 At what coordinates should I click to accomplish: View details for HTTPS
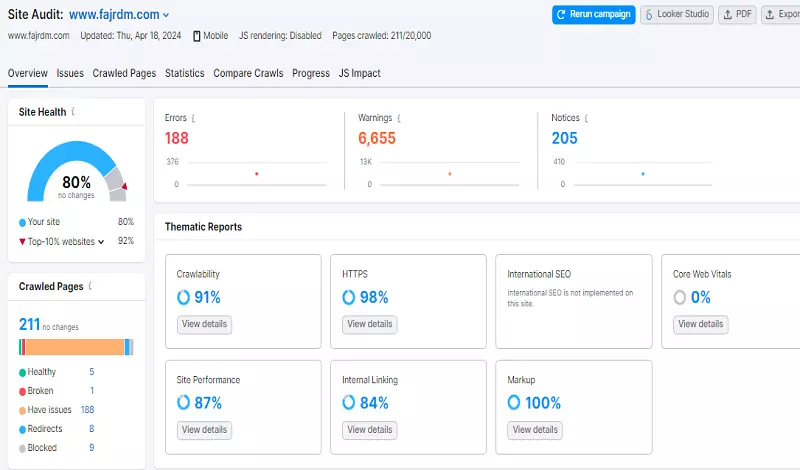369,324
